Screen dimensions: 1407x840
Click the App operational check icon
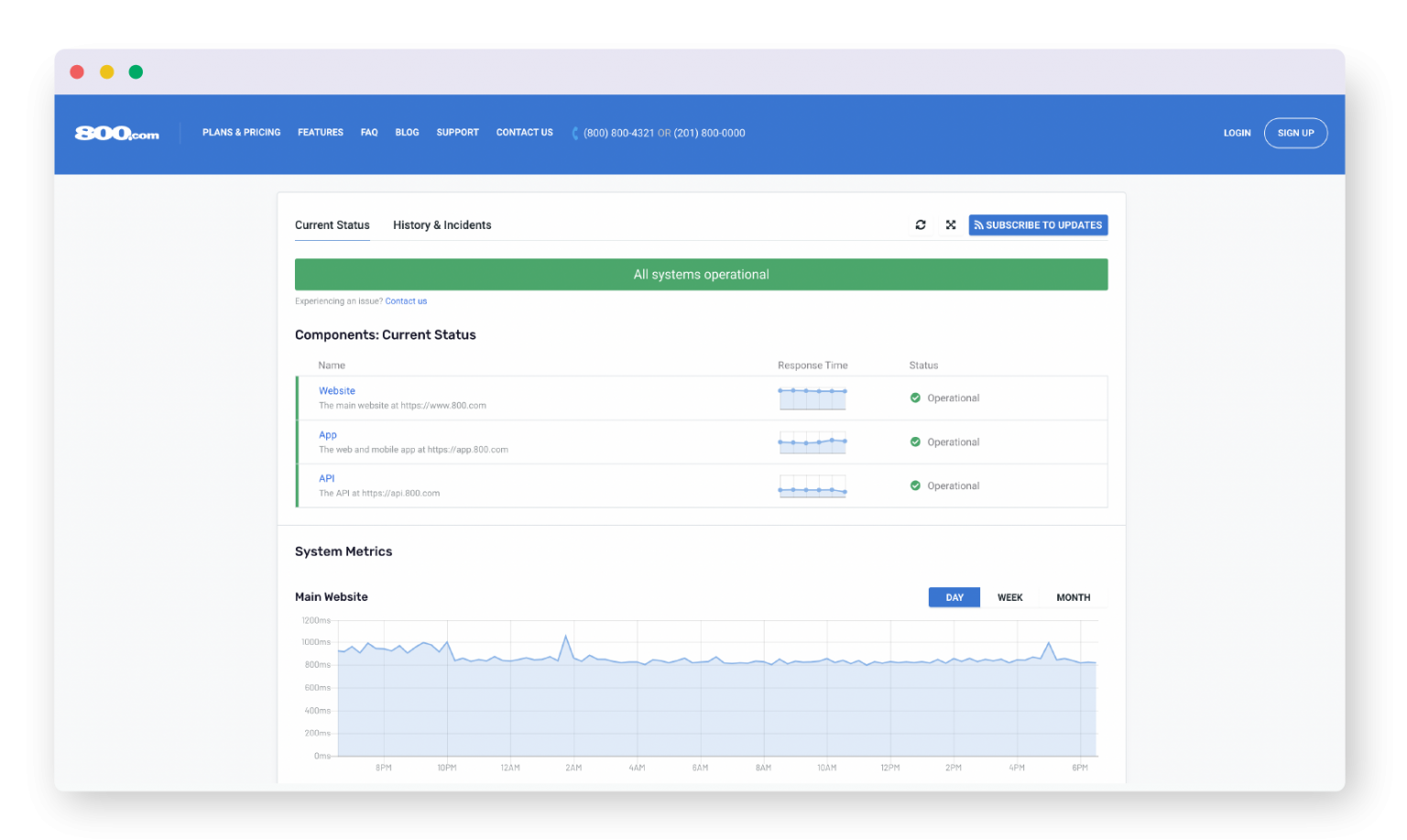pos(915,442)
